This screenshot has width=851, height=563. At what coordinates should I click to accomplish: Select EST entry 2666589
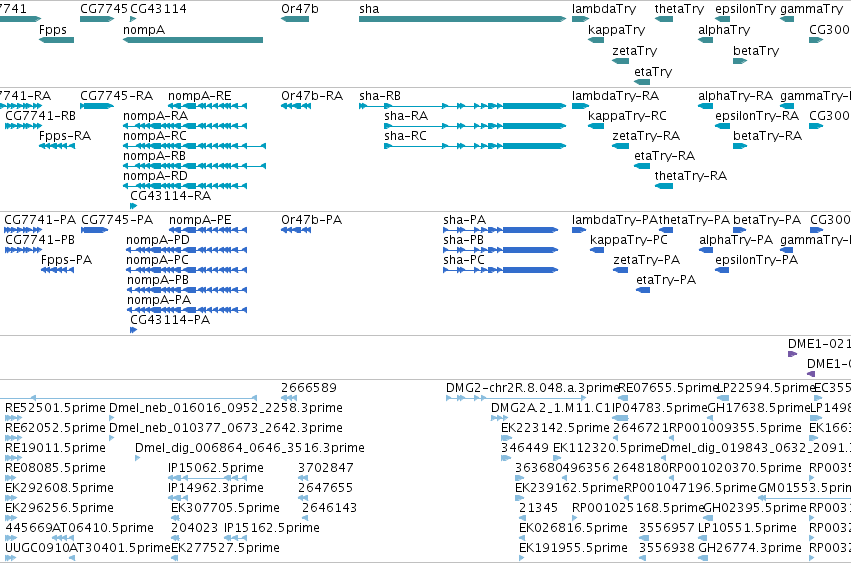[309, 388]
